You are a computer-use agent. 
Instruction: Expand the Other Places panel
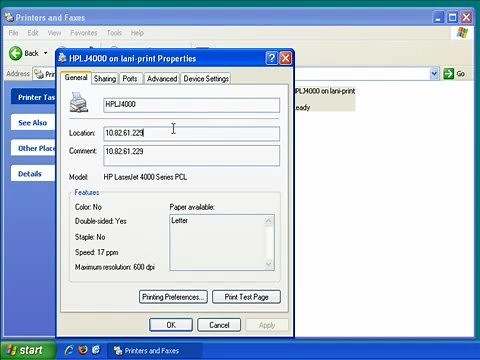tap(33, 148)
